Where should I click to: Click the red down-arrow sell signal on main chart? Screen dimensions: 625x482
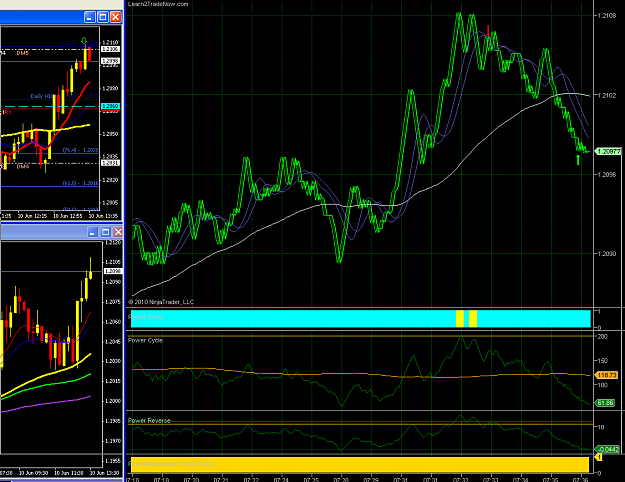pyautogui.click(x=488, y=30)
